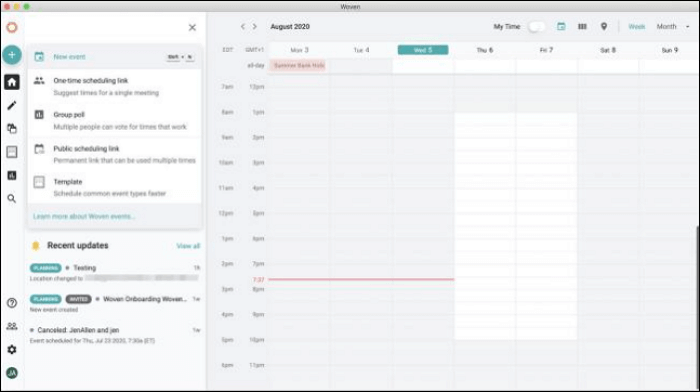The width and height of the screenshot is (700, 392).
Task: Toggle the columns view icon
Action: pos(582,27)
